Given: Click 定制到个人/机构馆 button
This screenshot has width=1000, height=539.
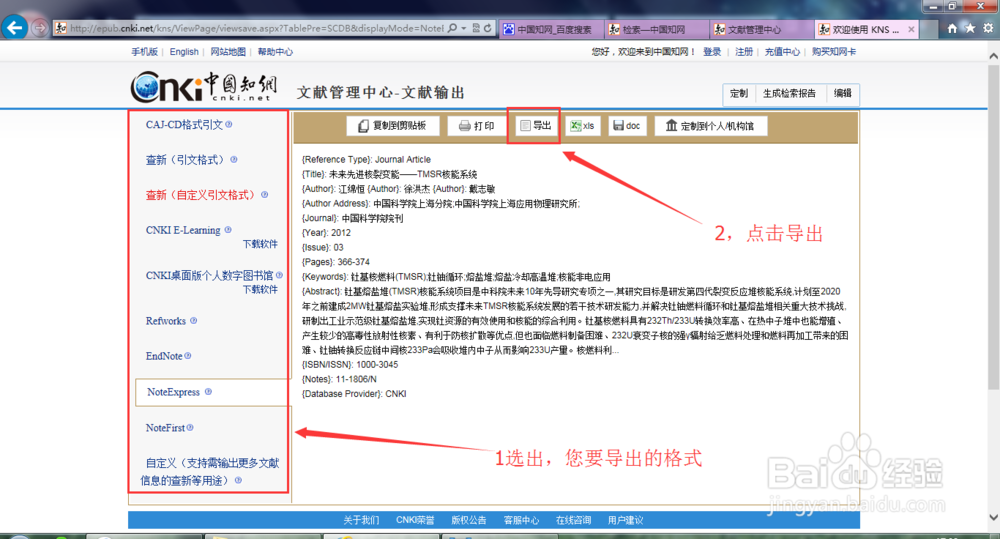Looking at the screenshot, I should click(x=710, y=126).
